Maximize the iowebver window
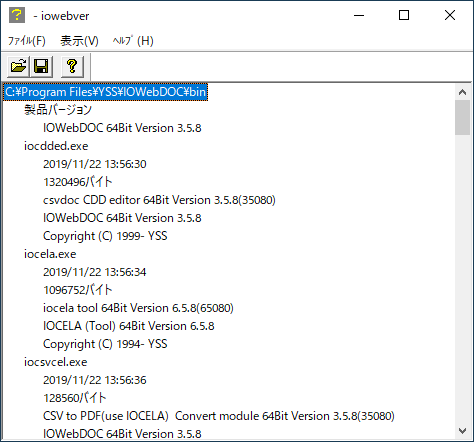This screenshot has height=442, width=474. (404, 15)
